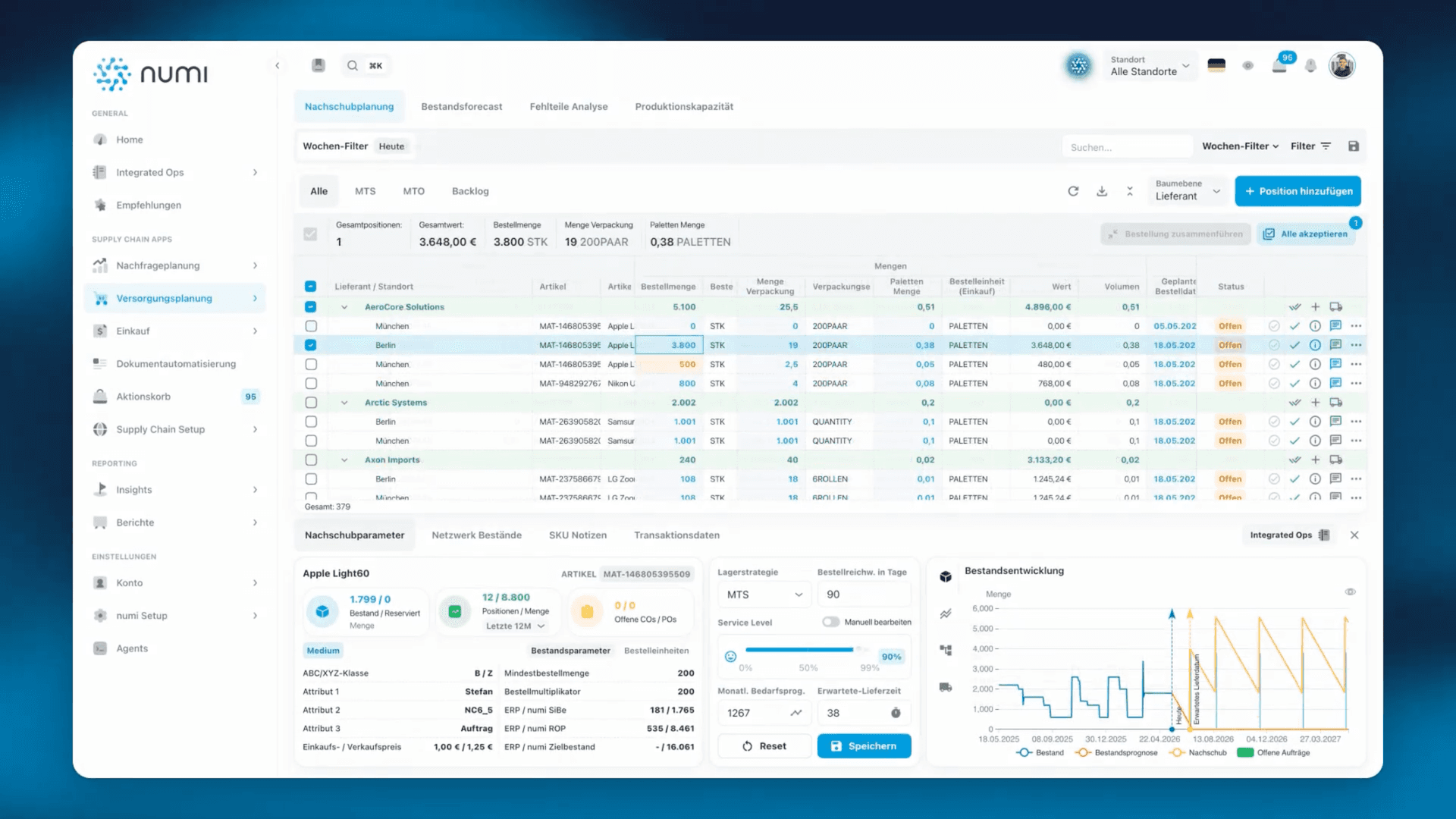
Task: Click the collapse rows icon beside download
Action: [x=1130, y=191]
